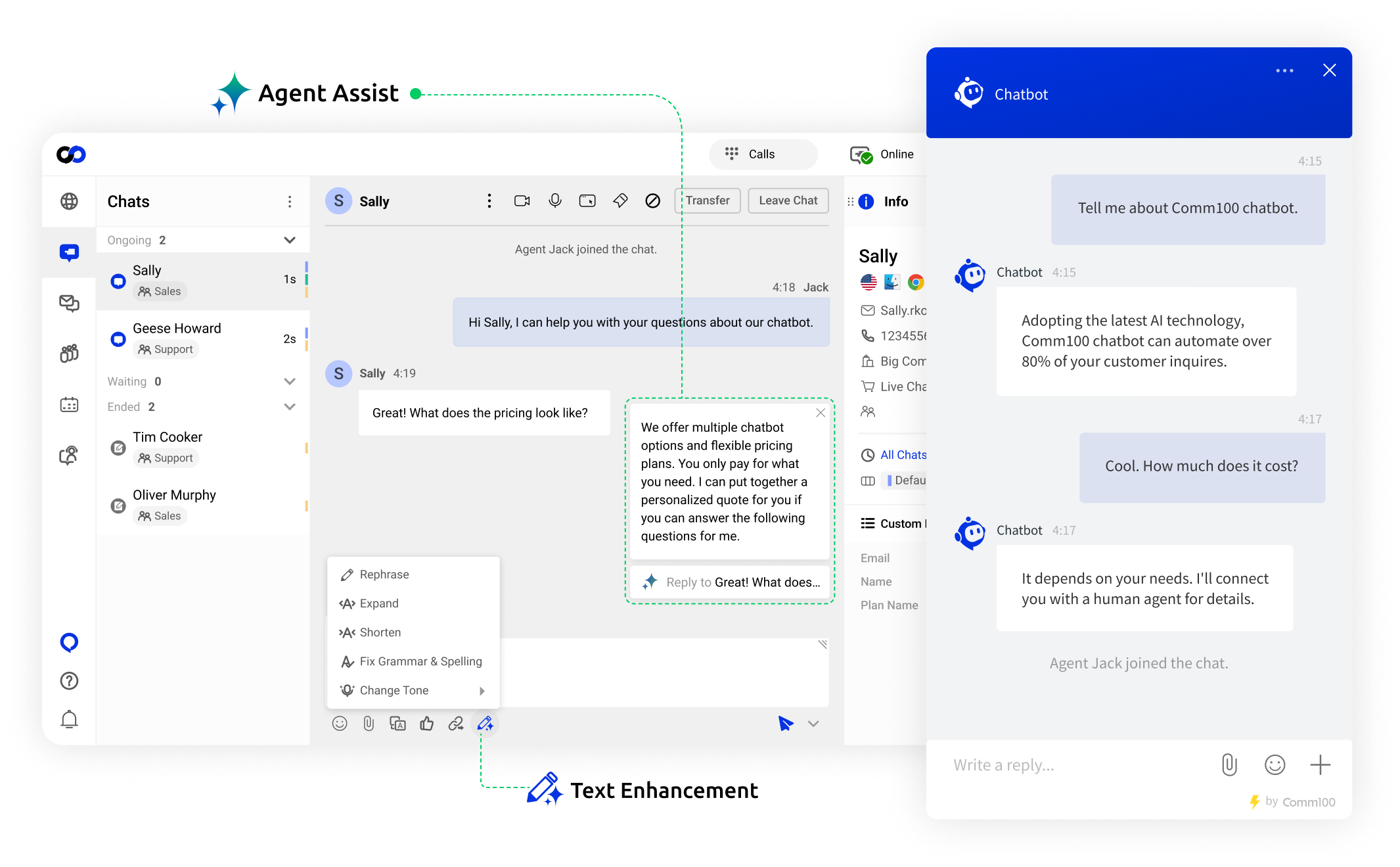Open the calendar icon in sidebar

tap(69, 404)
